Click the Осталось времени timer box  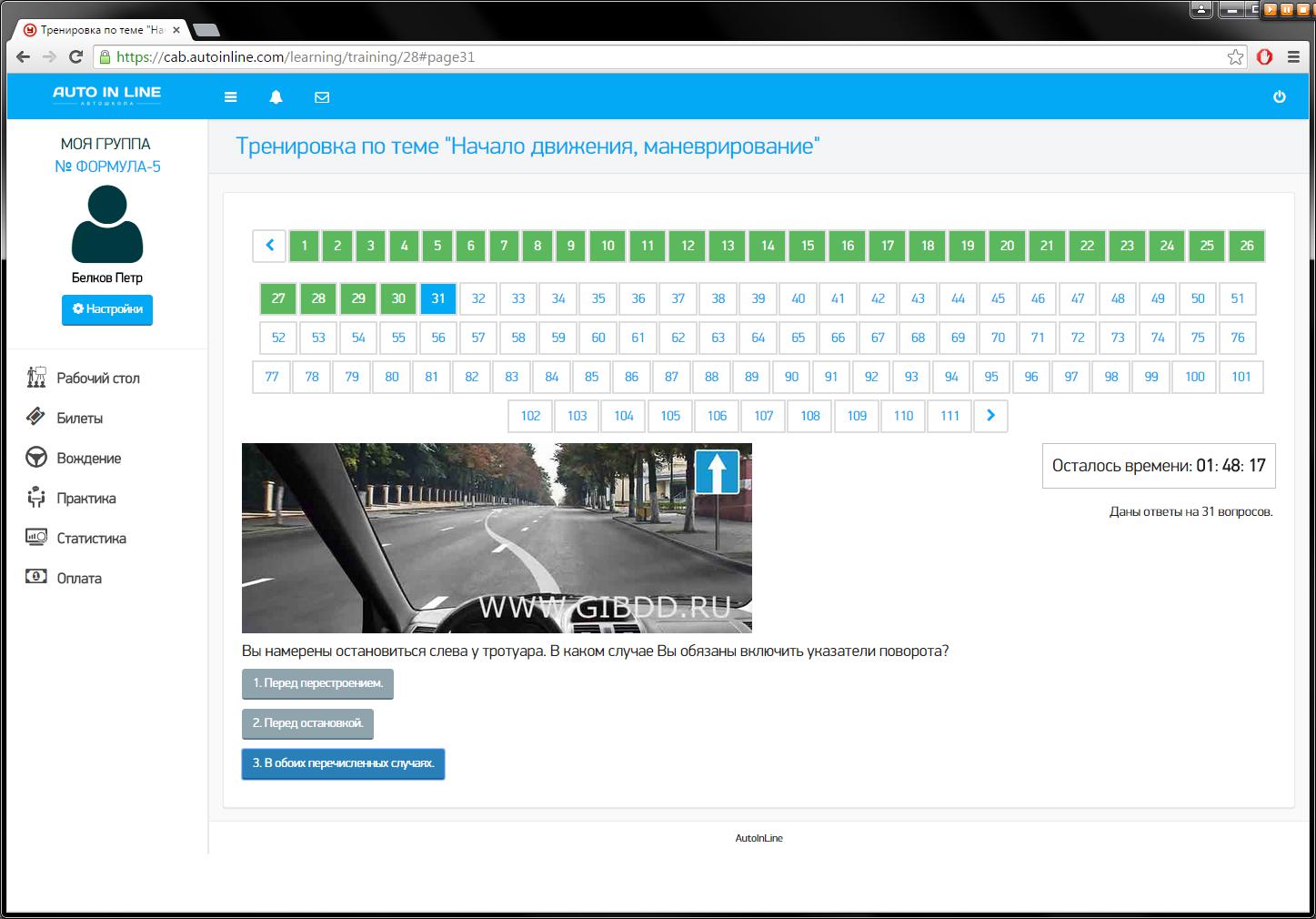pos(1159,466)
